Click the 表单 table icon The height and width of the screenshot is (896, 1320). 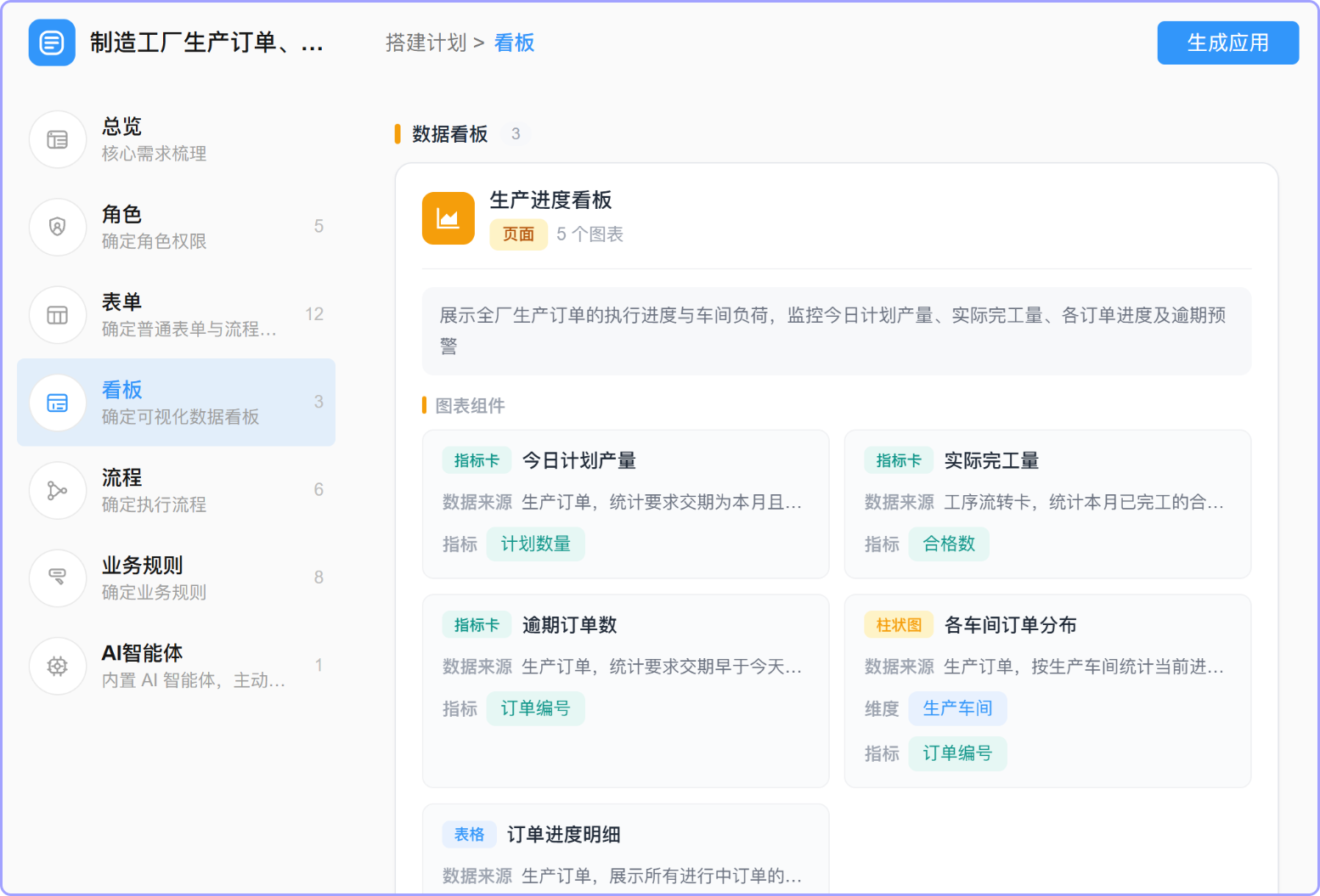coord(58,315)
